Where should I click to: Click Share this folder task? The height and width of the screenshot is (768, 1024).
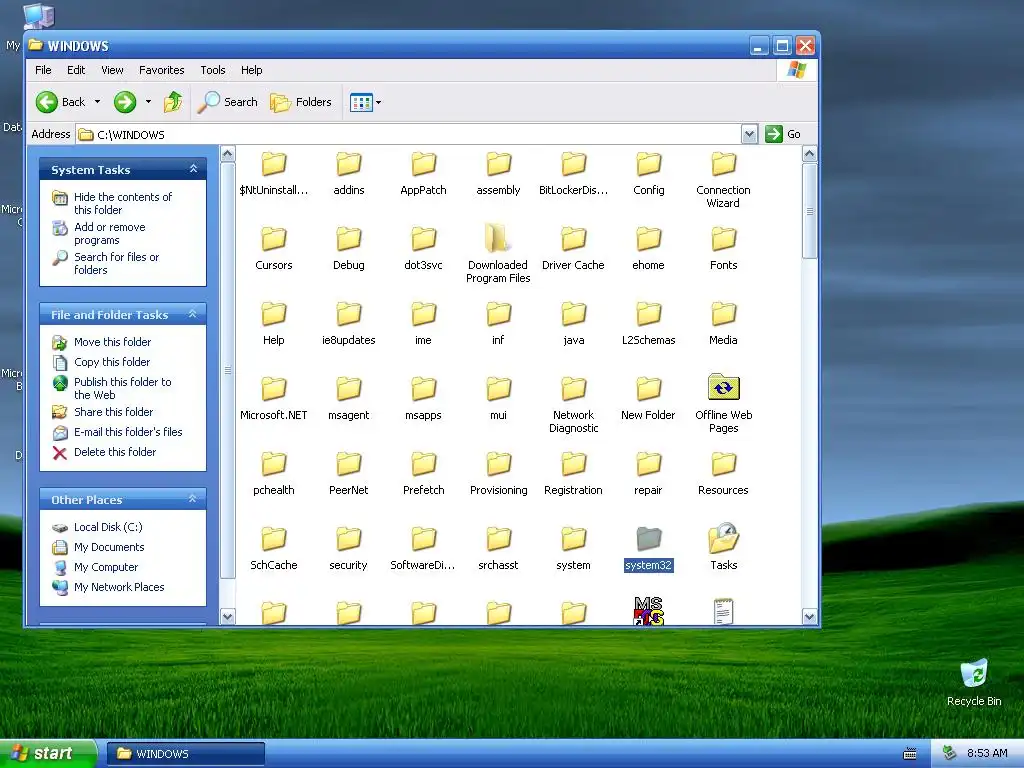pos(114,412)
